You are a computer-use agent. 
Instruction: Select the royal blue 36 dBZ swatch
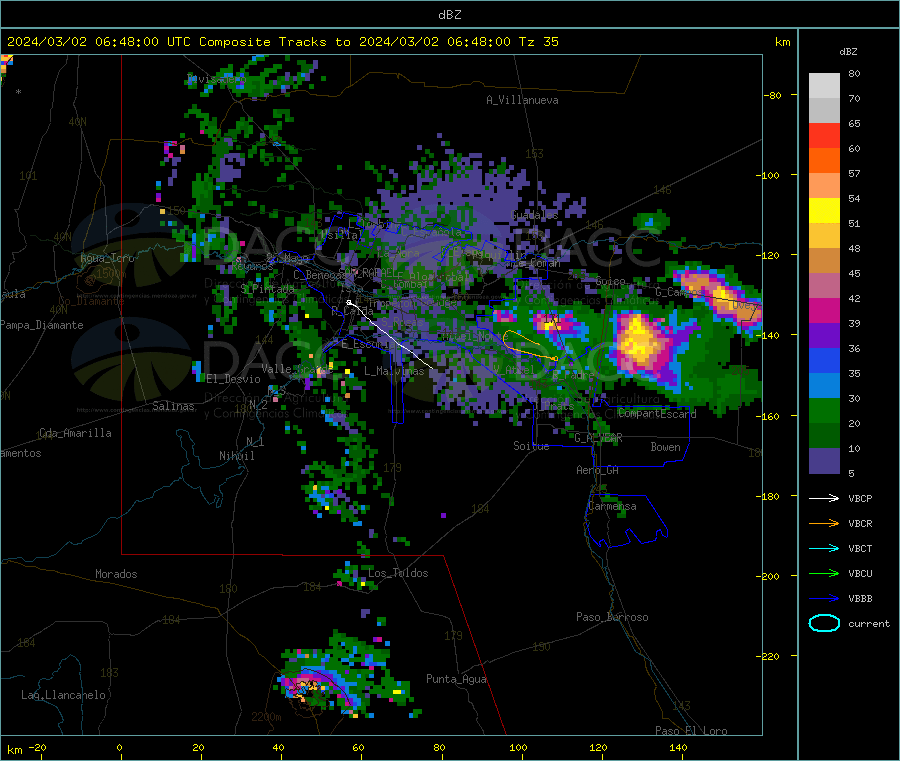824,360
